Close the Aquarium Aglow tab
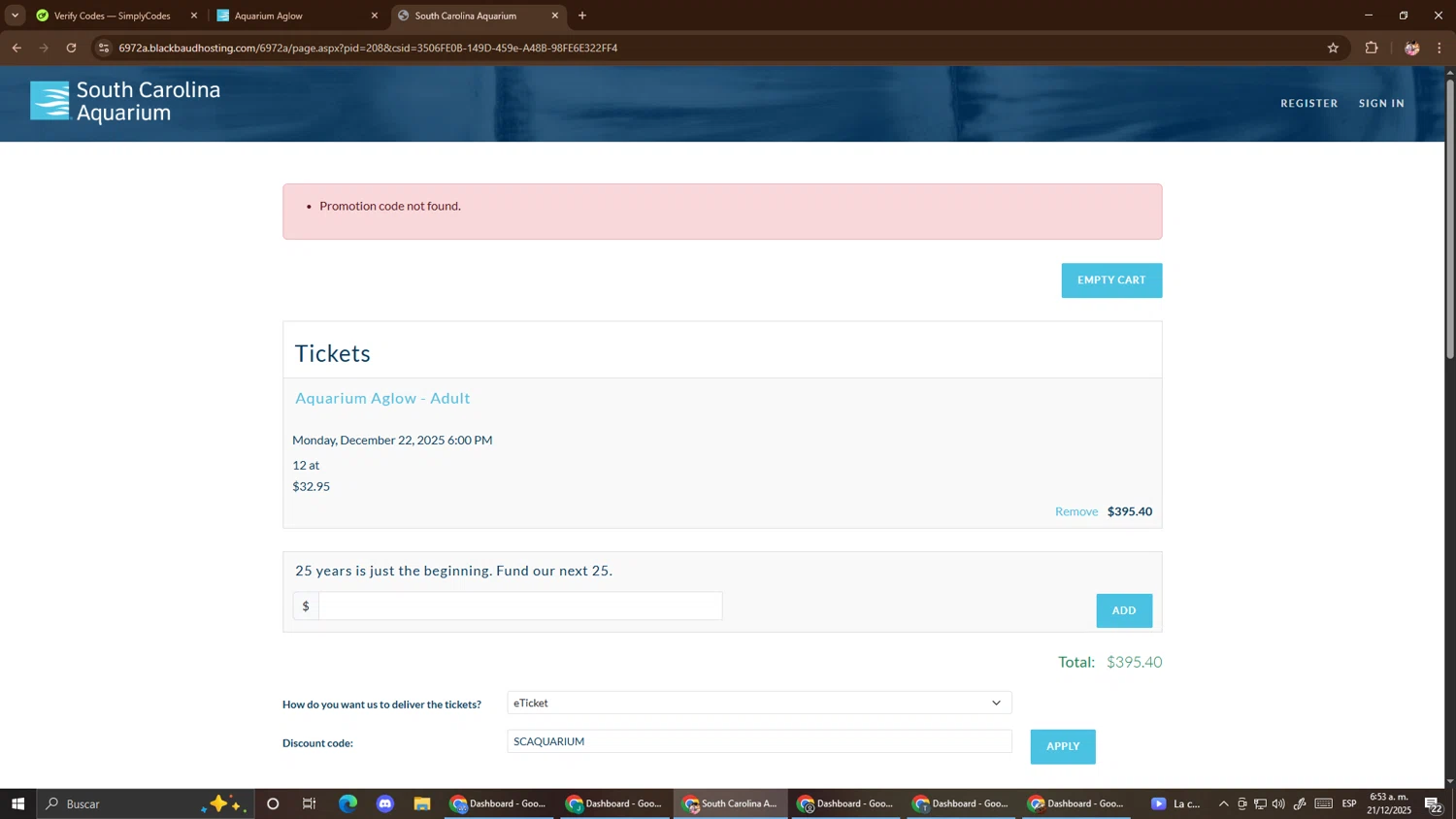The height and width of the screenshot is (819, 1456). pos(375,16)
